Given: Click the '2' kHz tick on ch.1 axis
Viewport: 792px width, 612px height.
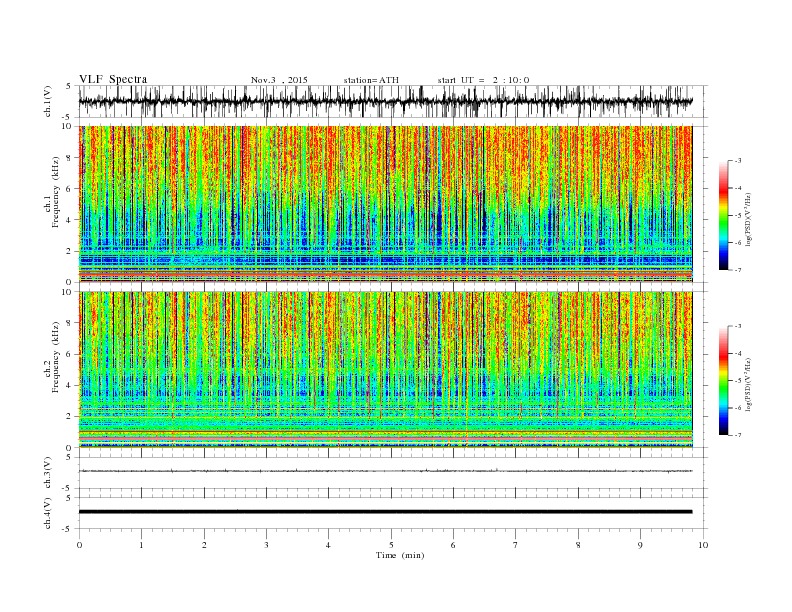Looking at the screenshot, I should [x=70, y=251].
